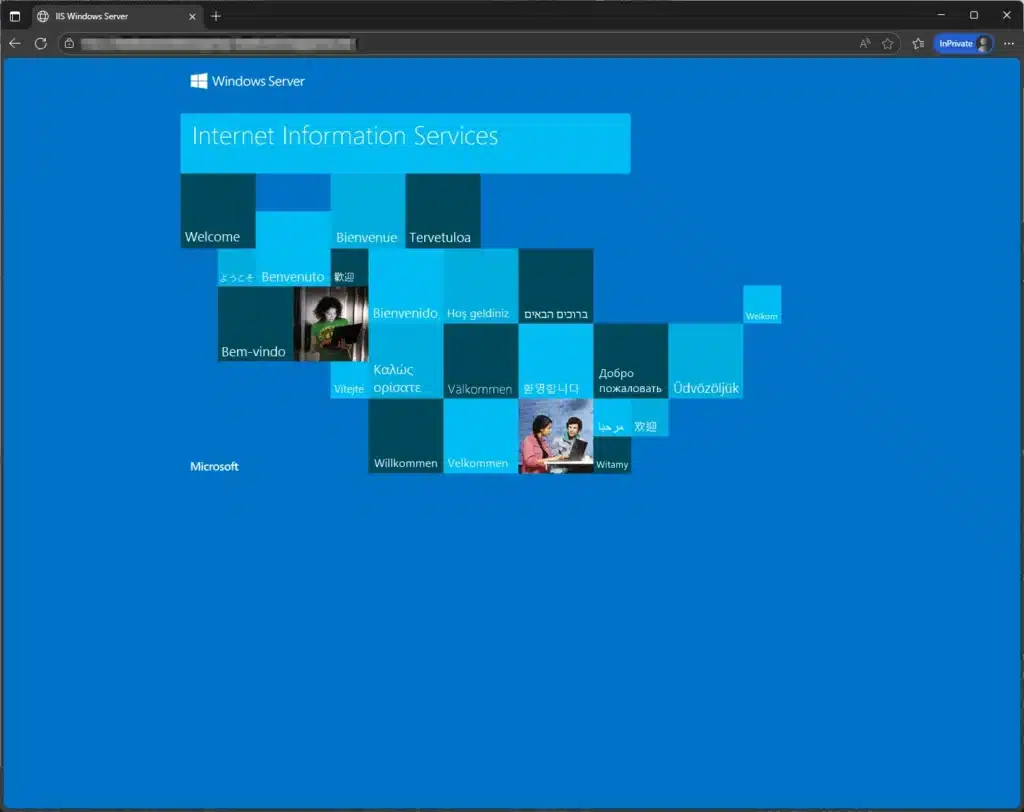Add this page to favorites (star icon)
Screen dimensions: 1024x812
pos(888,43)
